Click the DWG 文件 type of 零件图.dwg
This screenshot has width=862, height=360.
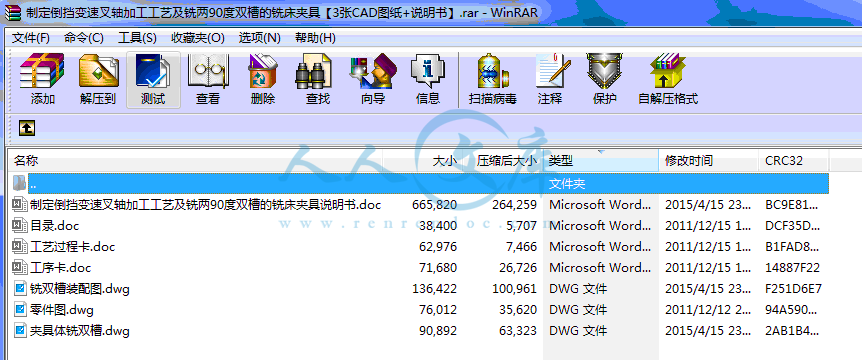tap(578, 309)
